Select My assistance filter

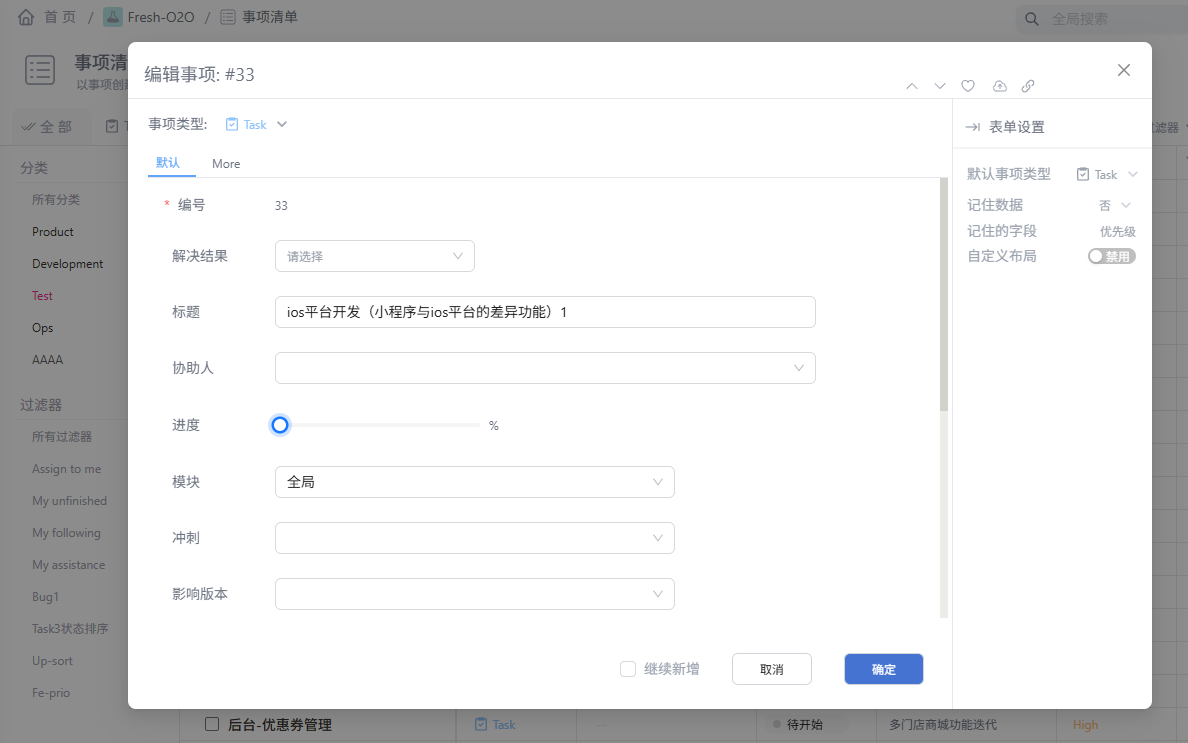click(69, 565)
